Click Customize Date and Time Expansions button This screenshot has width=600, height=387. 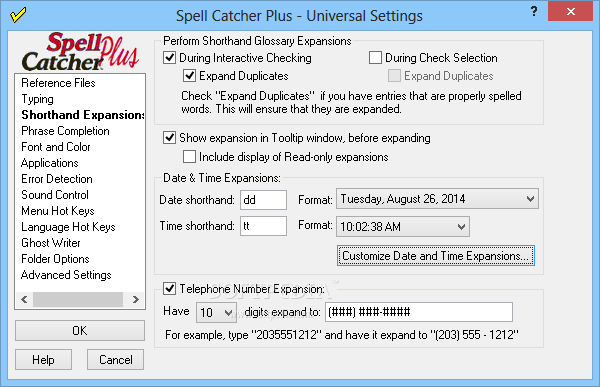click(x=436, y=256)
